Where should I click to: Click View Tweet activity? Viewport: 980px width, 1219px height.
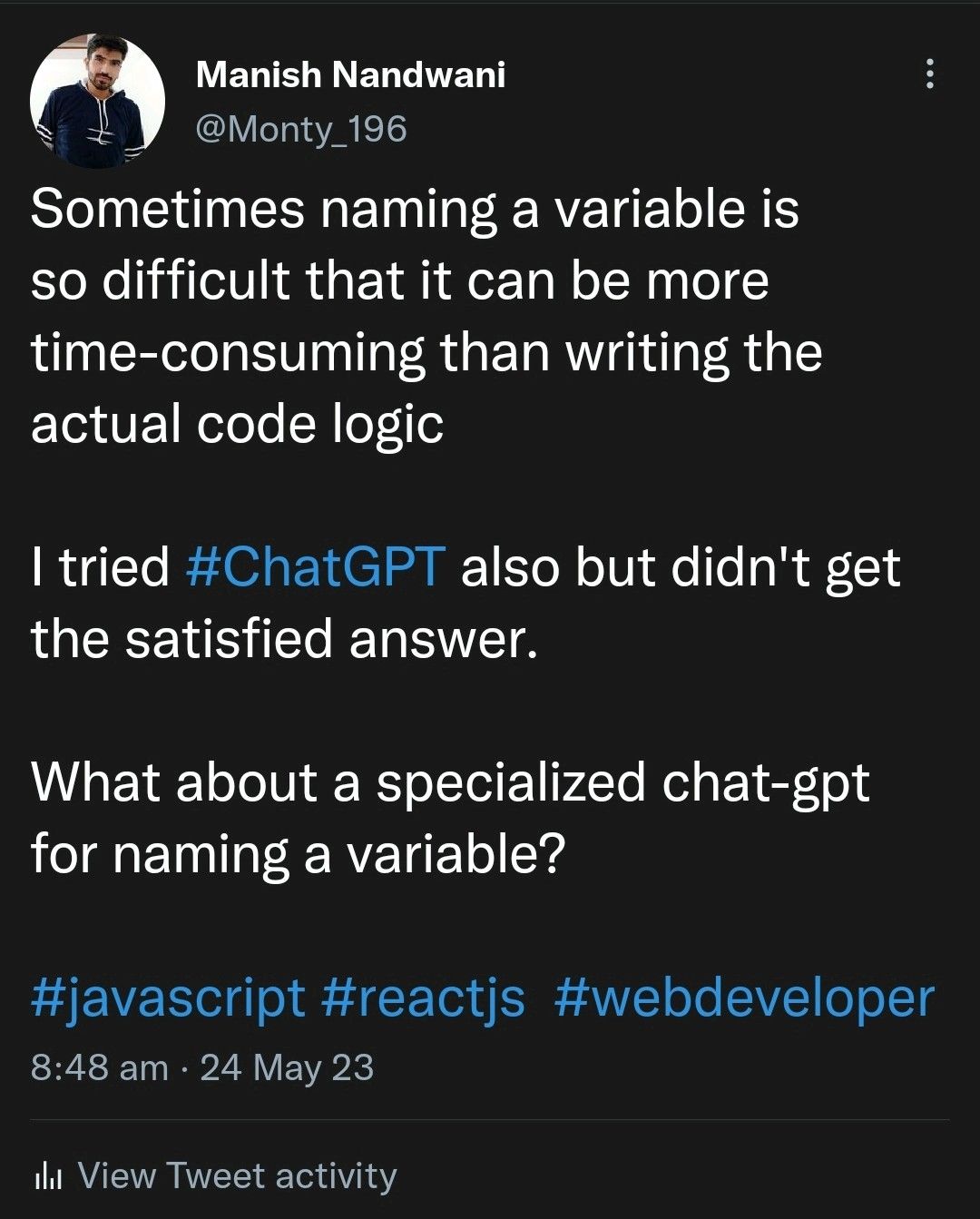pos(237,1176)
